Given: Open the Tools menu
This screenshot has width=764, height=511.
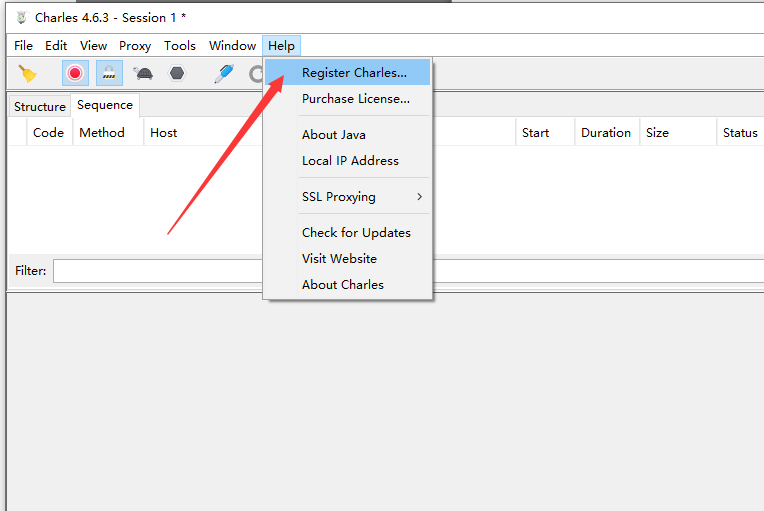Looking at the screenshot, I should point(180,46).
